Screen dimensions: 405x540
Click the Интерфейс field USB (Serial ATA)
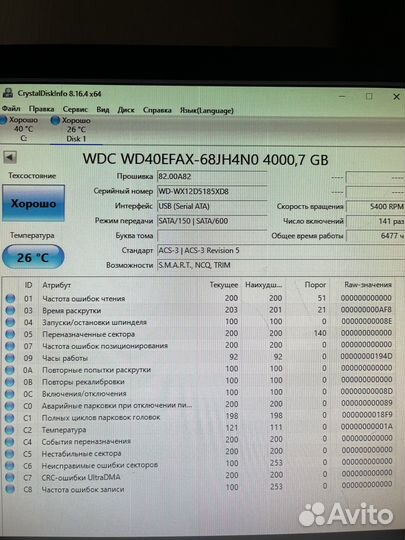point(212,206)
